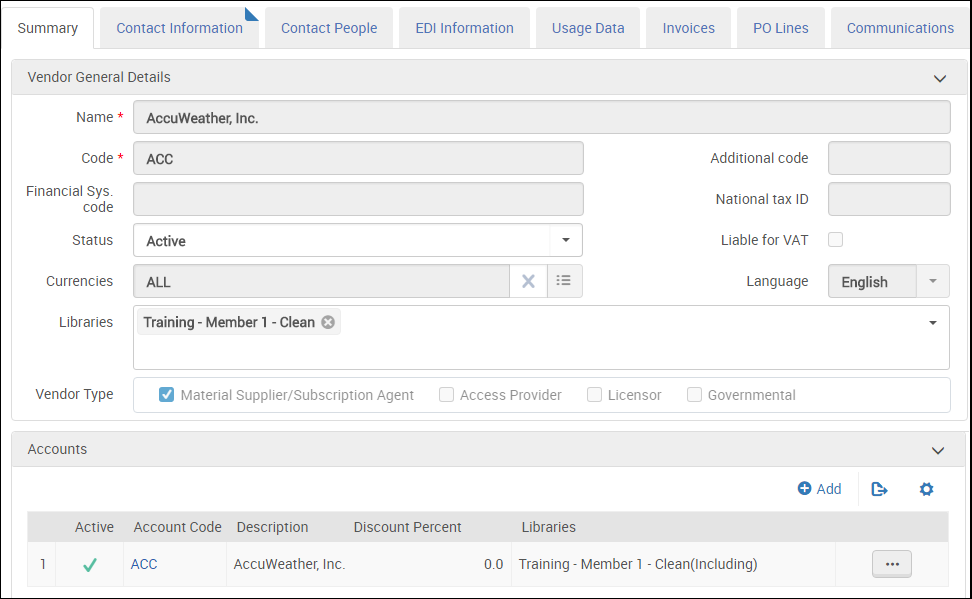The height and width of the screenshot is (599, 972).
Task: Open the Accounts table settings gear
Action: coord(926,489)
